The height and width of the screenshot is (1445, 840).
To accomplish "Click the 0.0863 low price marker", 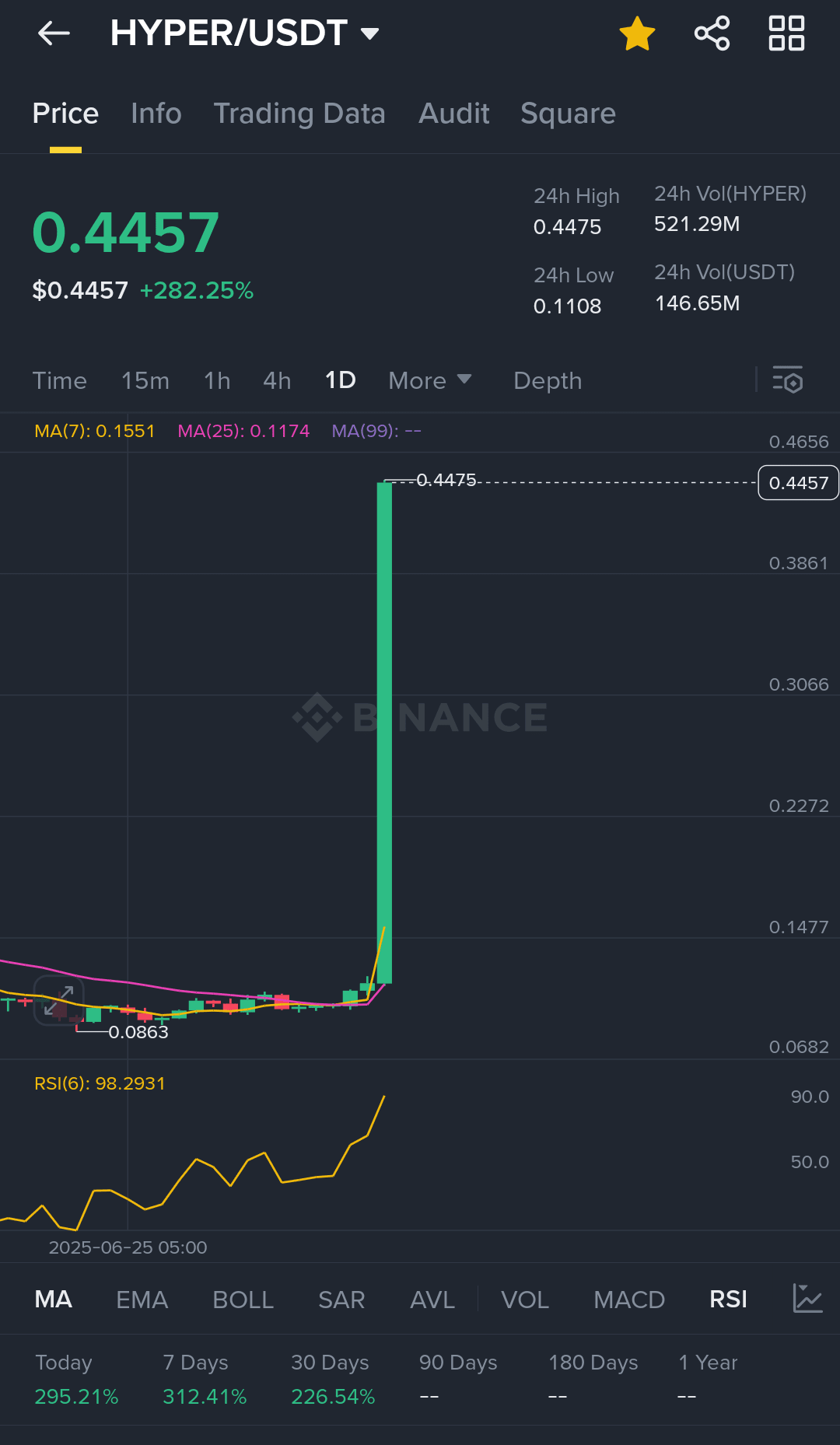I will pos(138,1032).
